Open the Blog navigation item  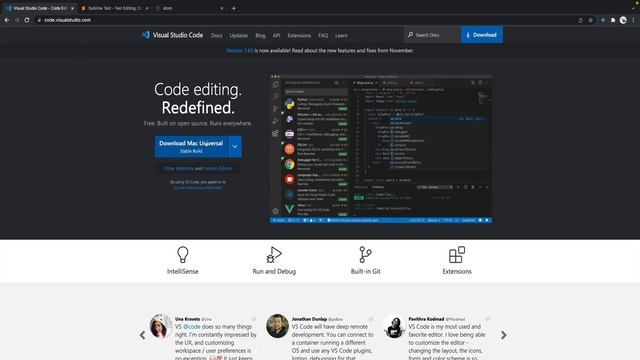tap(260, 36)
